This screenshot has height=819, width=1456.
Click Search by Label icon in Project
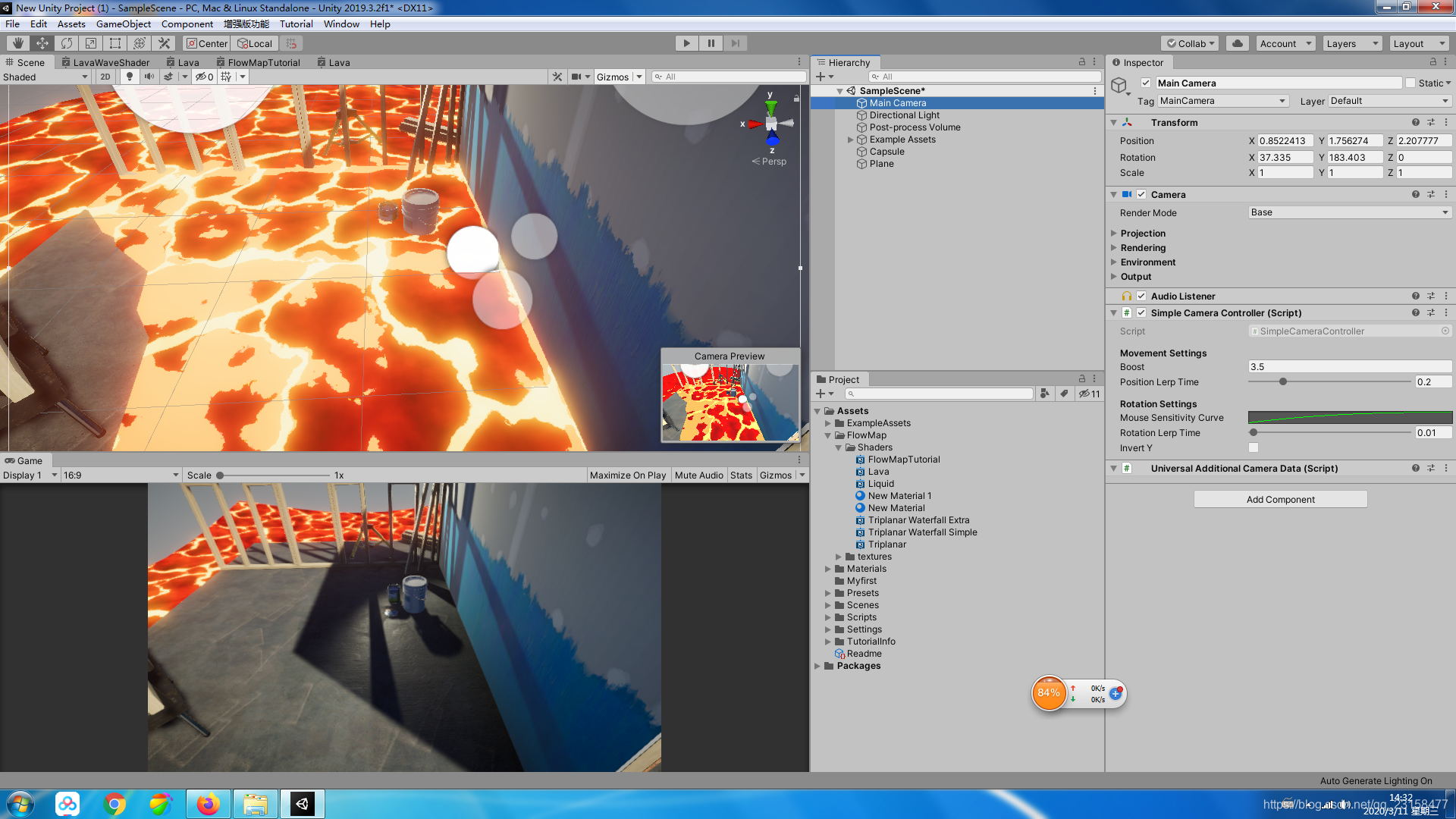click(1064, 394)
